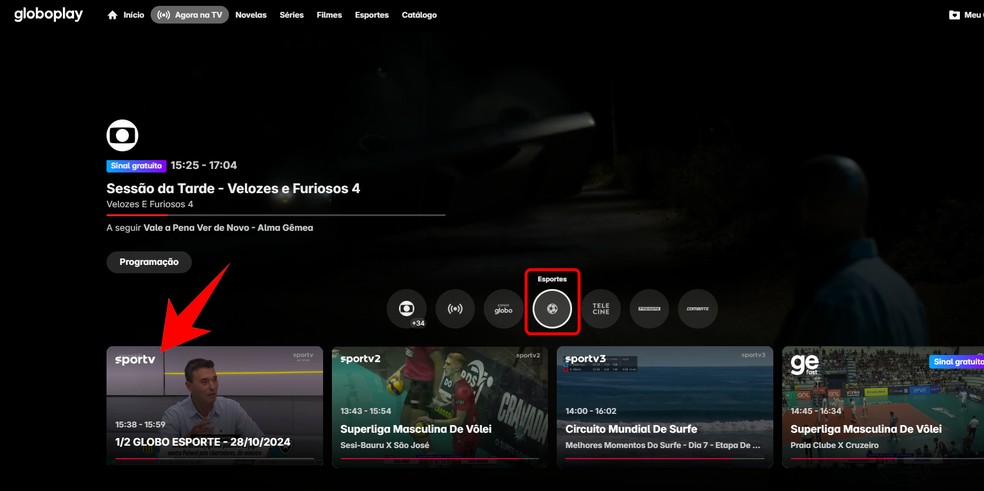Click the house icon beside Início
Image resolution: width=984 pixels, height=491 pixels.
(112, 15)
